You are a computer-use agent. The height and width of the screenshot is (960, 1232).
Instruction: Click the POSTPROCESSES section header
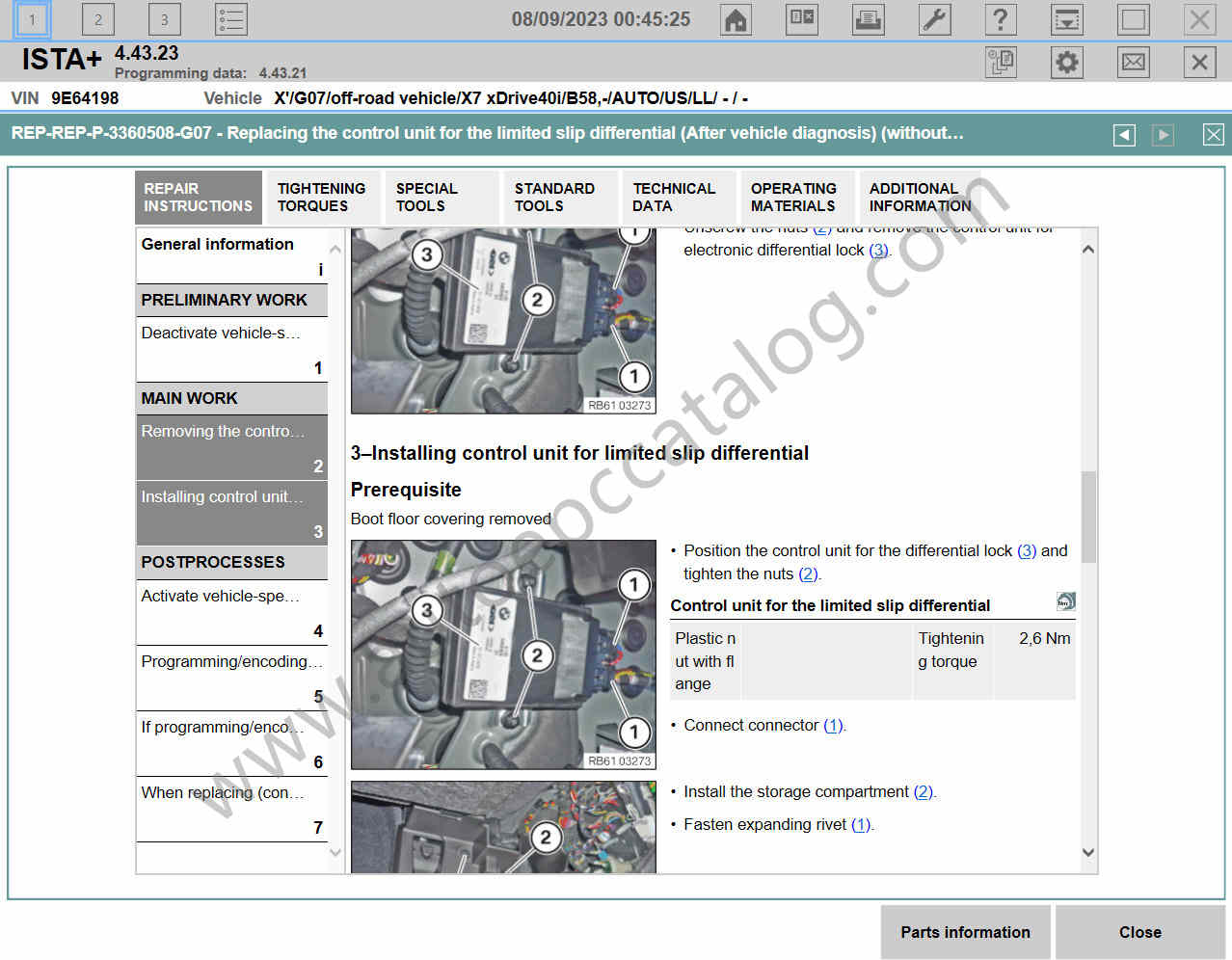point(231,563)
